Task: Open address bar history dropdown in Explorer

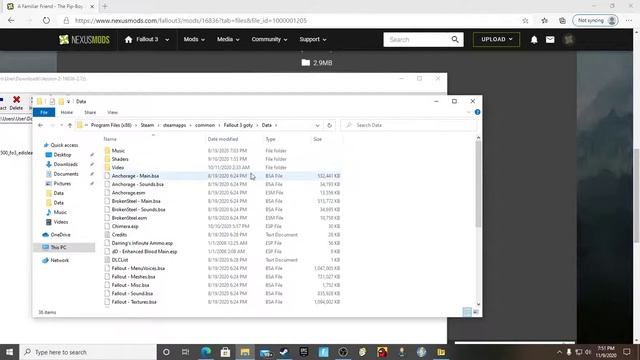Action: pyautogui.click(x=317, y=125)
